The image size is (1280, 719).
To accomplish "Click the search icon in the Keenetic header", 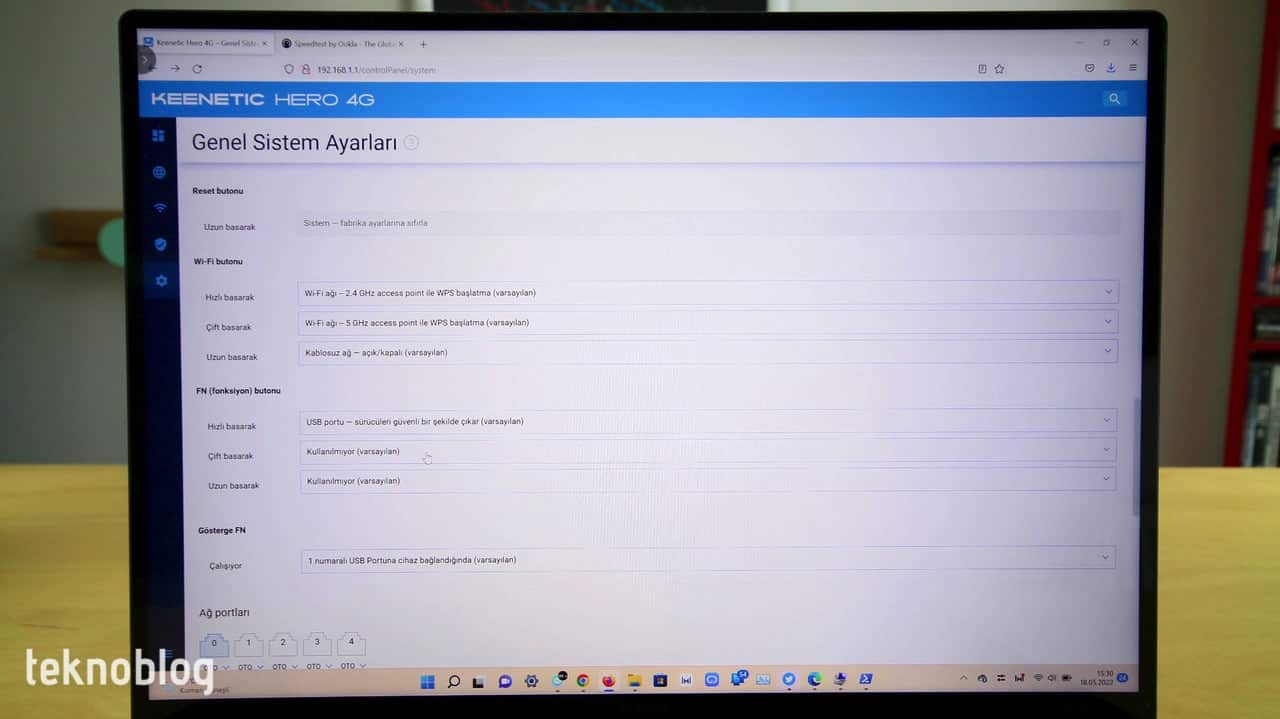I will 1113,99.
